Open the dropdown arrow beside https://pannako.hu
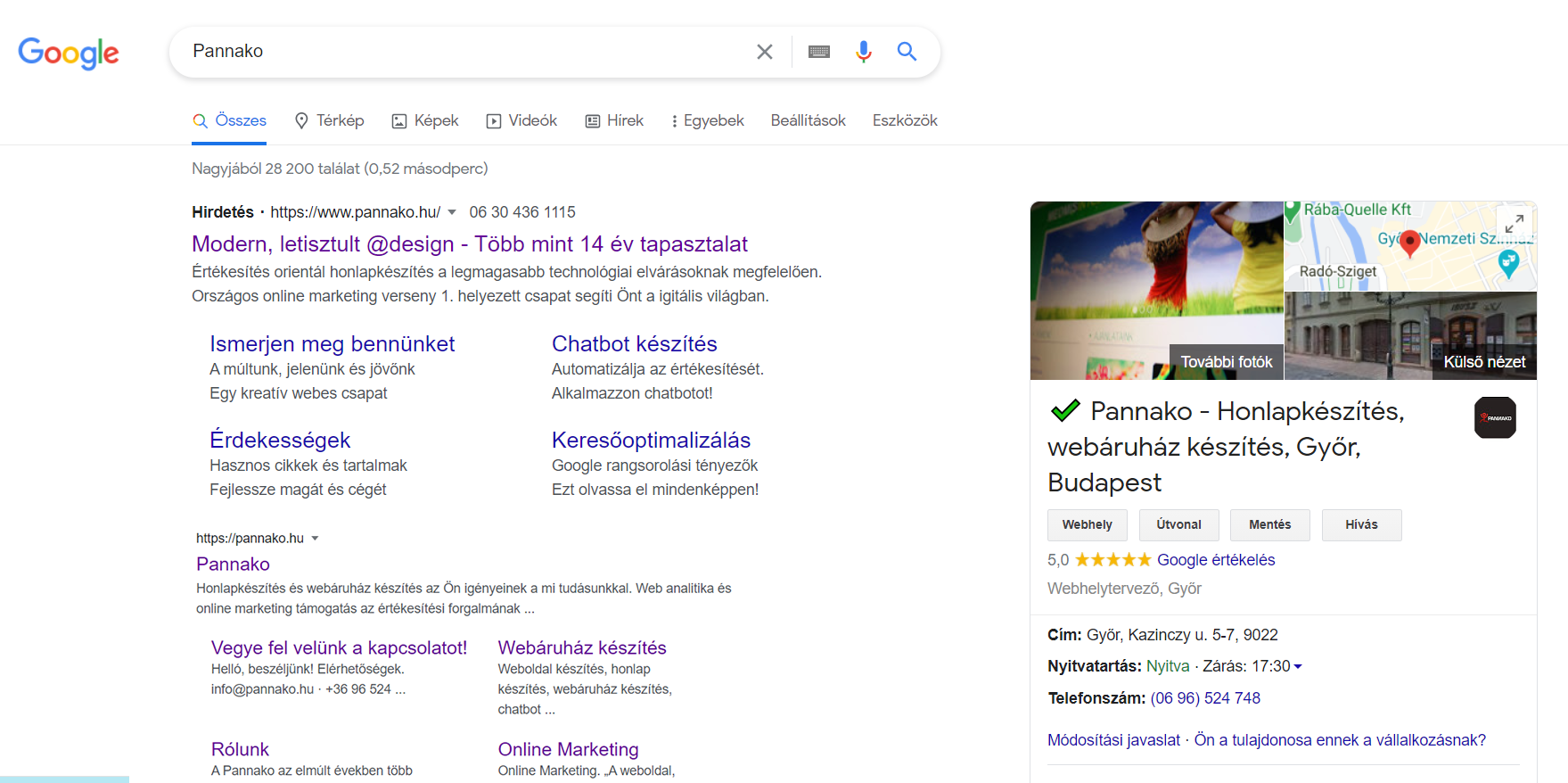 pyautogui.click(x=315, y=539)
